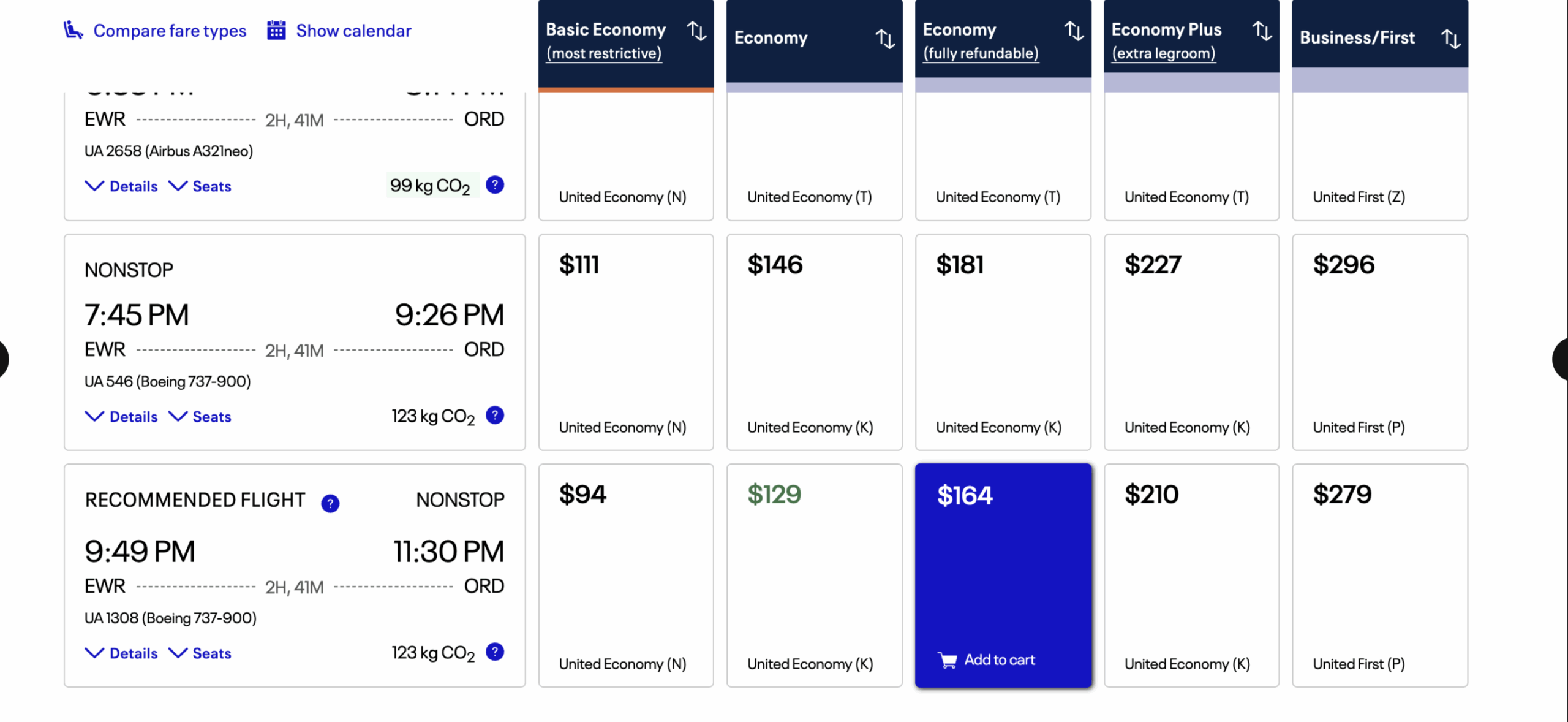Expand Details for UA 2658 flight
This screenshot has height=722, width=1568.
[x=121, y=186]
